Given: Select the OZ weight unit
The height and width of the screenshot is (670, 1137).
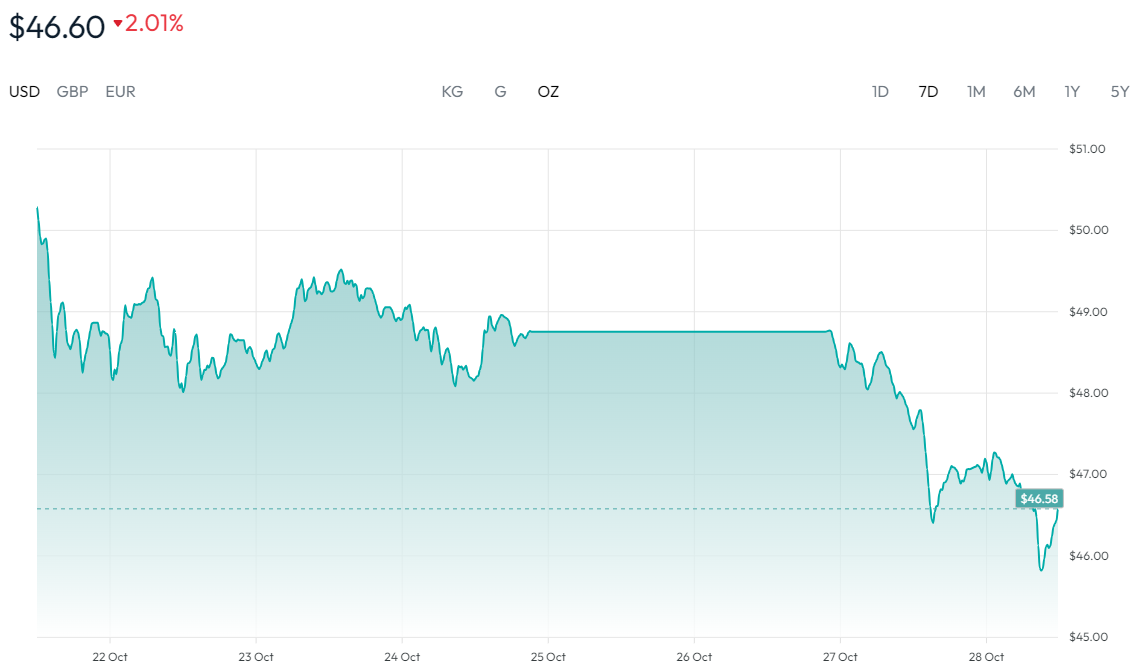Looking at the screenshot, I should (548, 92).
